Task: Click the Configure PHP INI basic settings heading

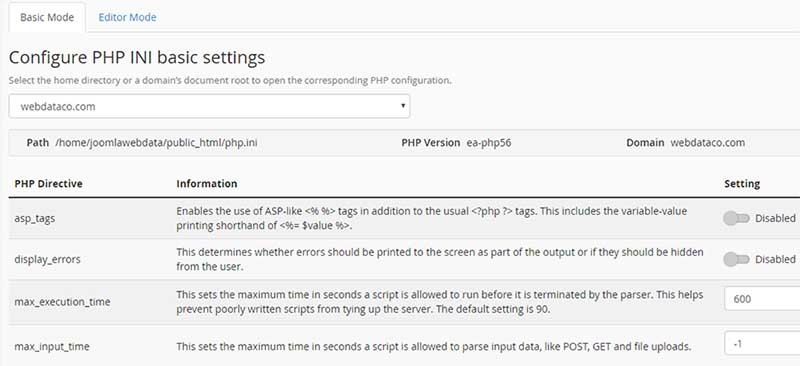Action: [137, 58]
